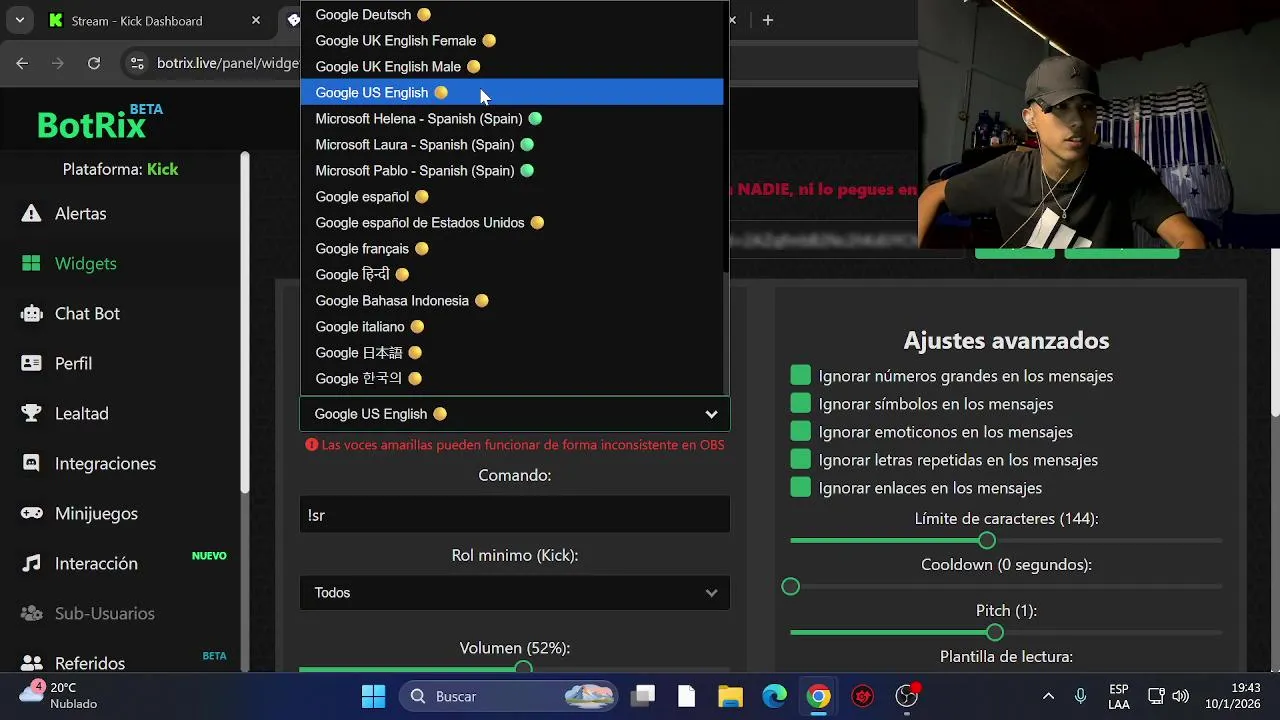Image resolution: width=1280 pixels, height=720 pixels.
Task: Open the weather widget showing 20°C
Action: tap(60, 695)
